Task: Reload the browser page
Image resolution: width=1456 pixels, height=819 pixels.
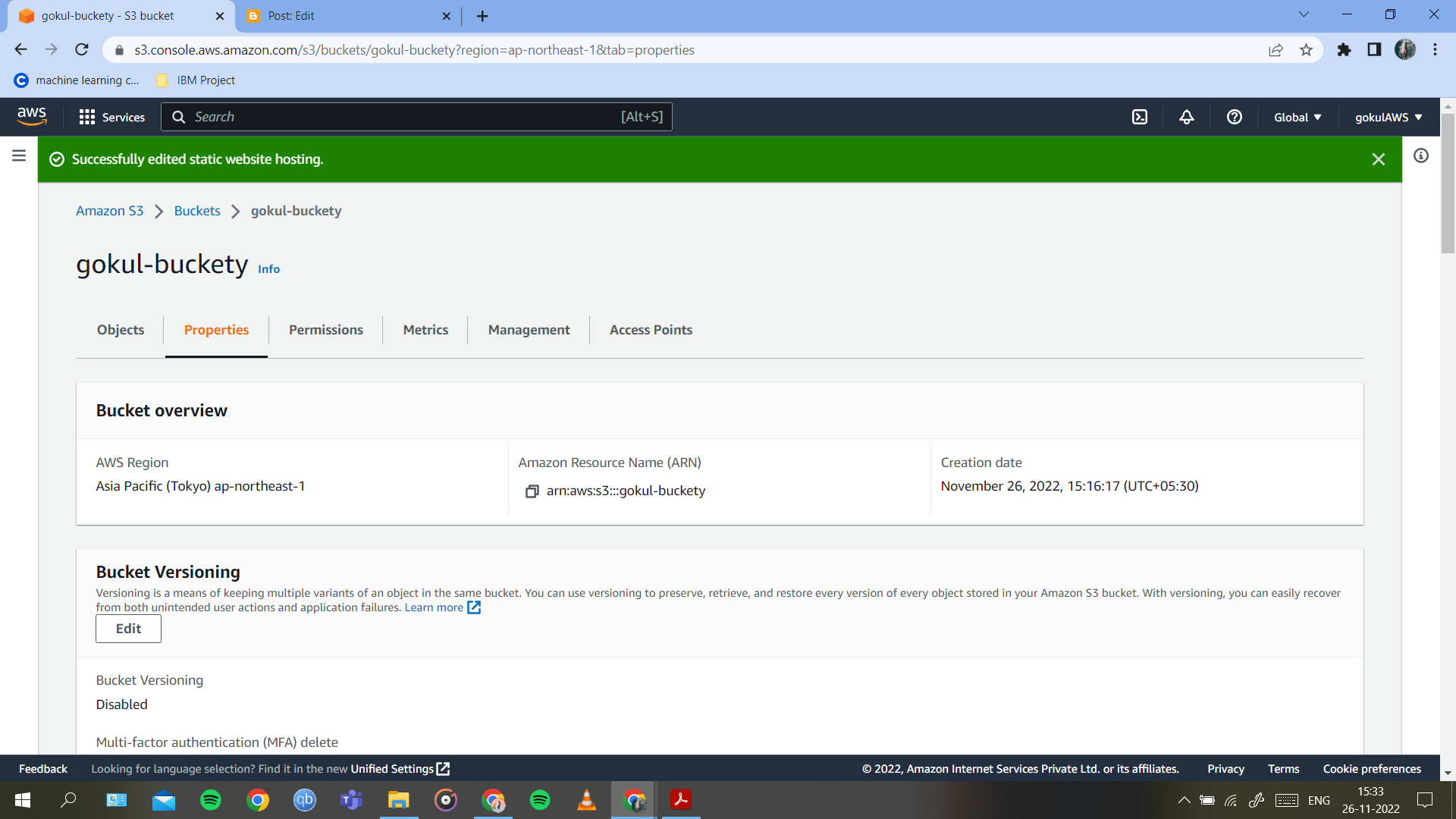Action: tap(82, 50)
